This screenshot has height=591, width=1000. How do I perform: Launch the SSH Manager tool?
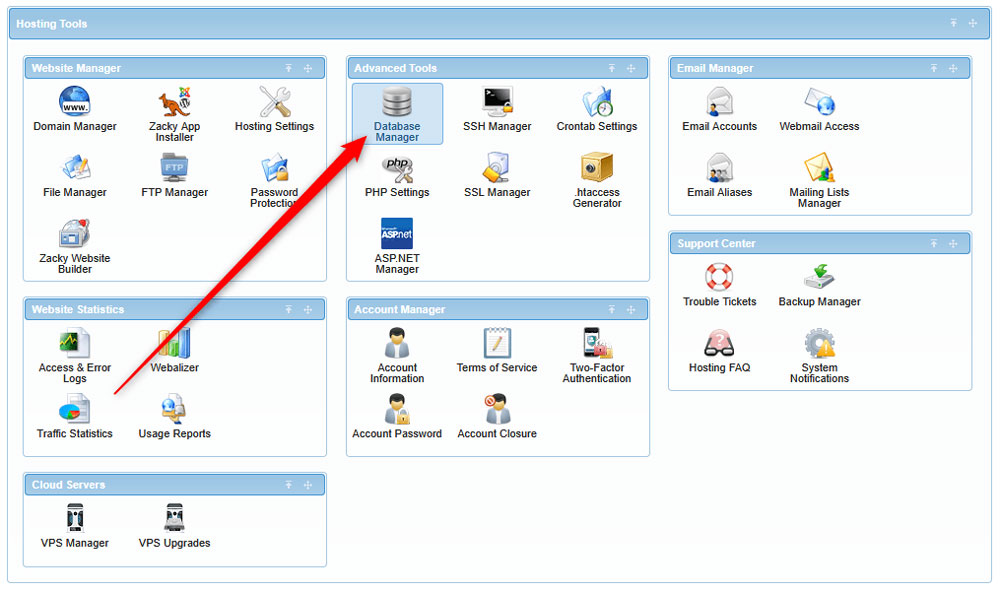[497, 110]
